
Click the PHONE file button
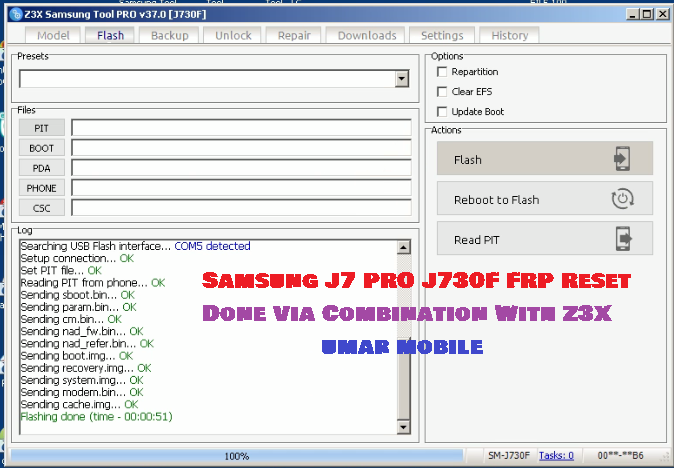[x=42, y=188]
